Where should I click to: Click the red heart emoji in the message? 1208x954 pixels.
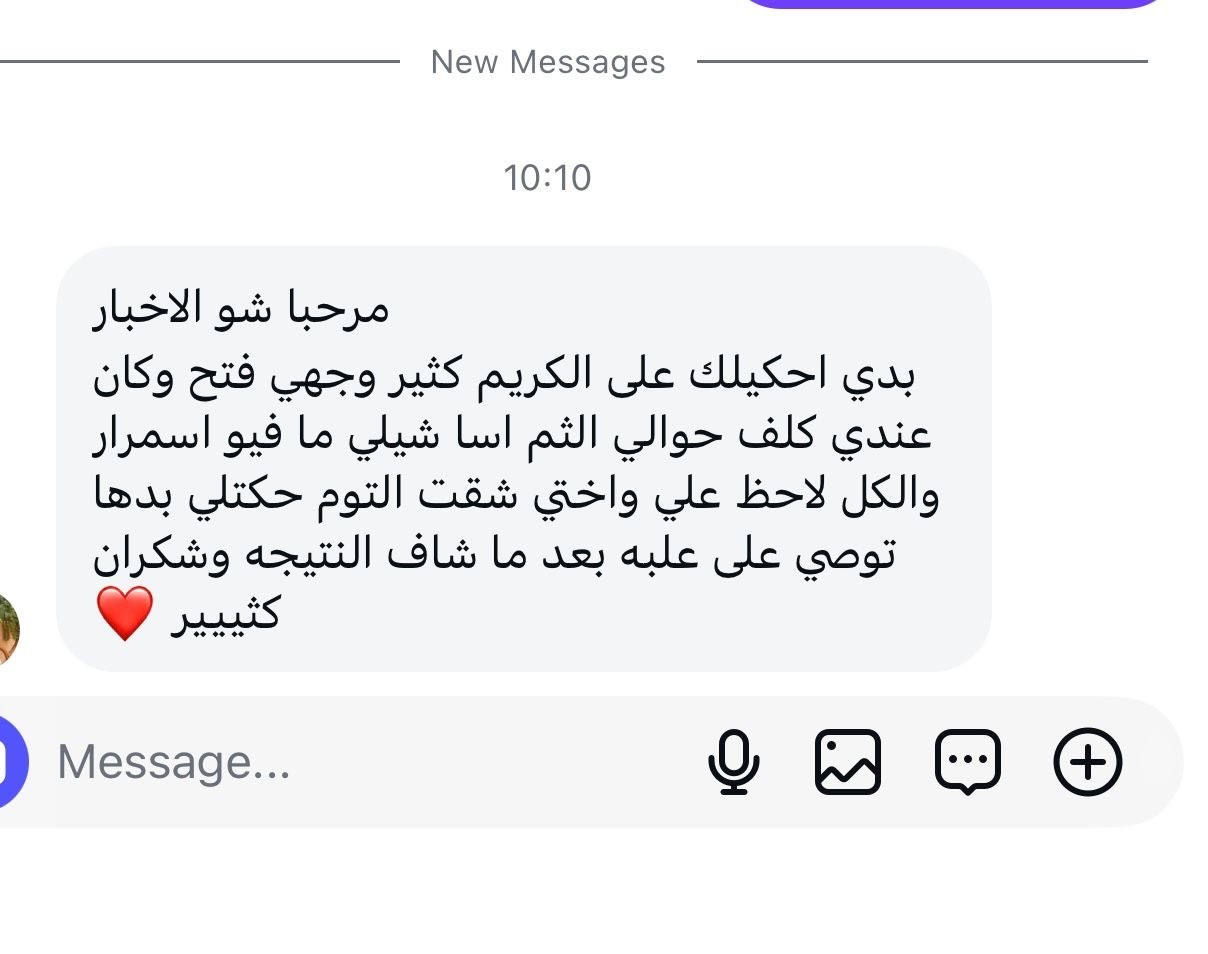(125, 613)
